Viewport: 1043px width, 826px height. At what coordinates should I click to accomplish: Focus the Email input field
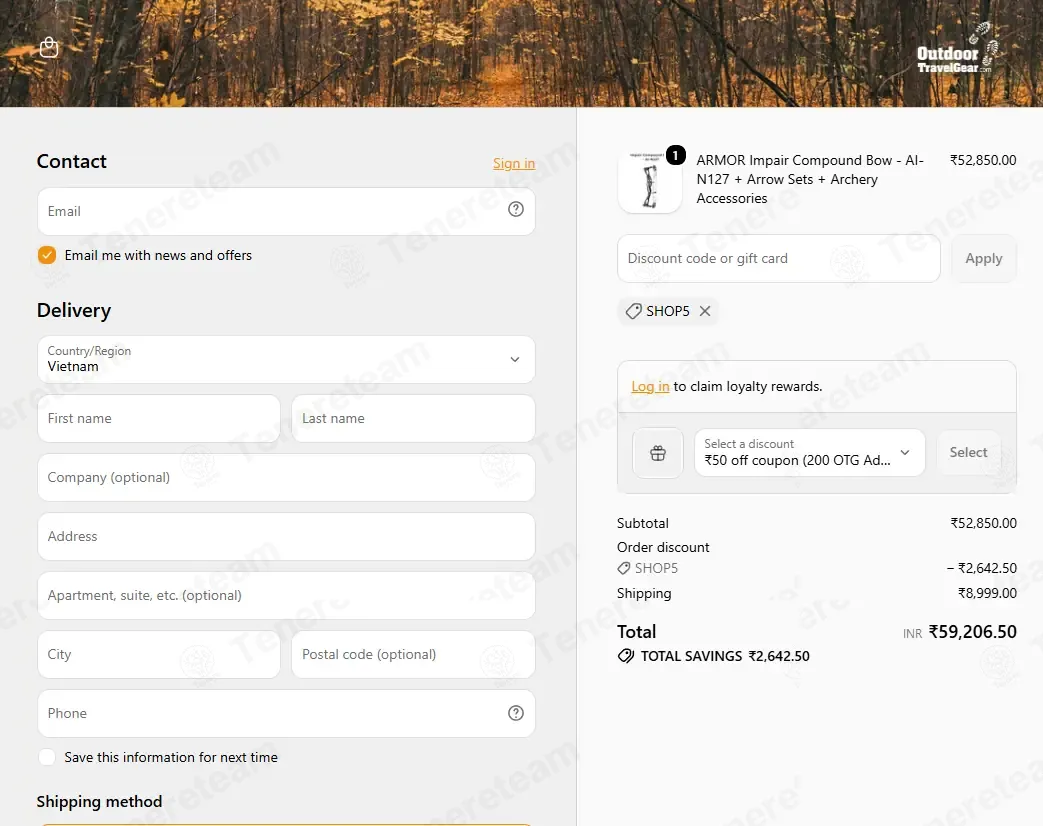tap(286, 211)
